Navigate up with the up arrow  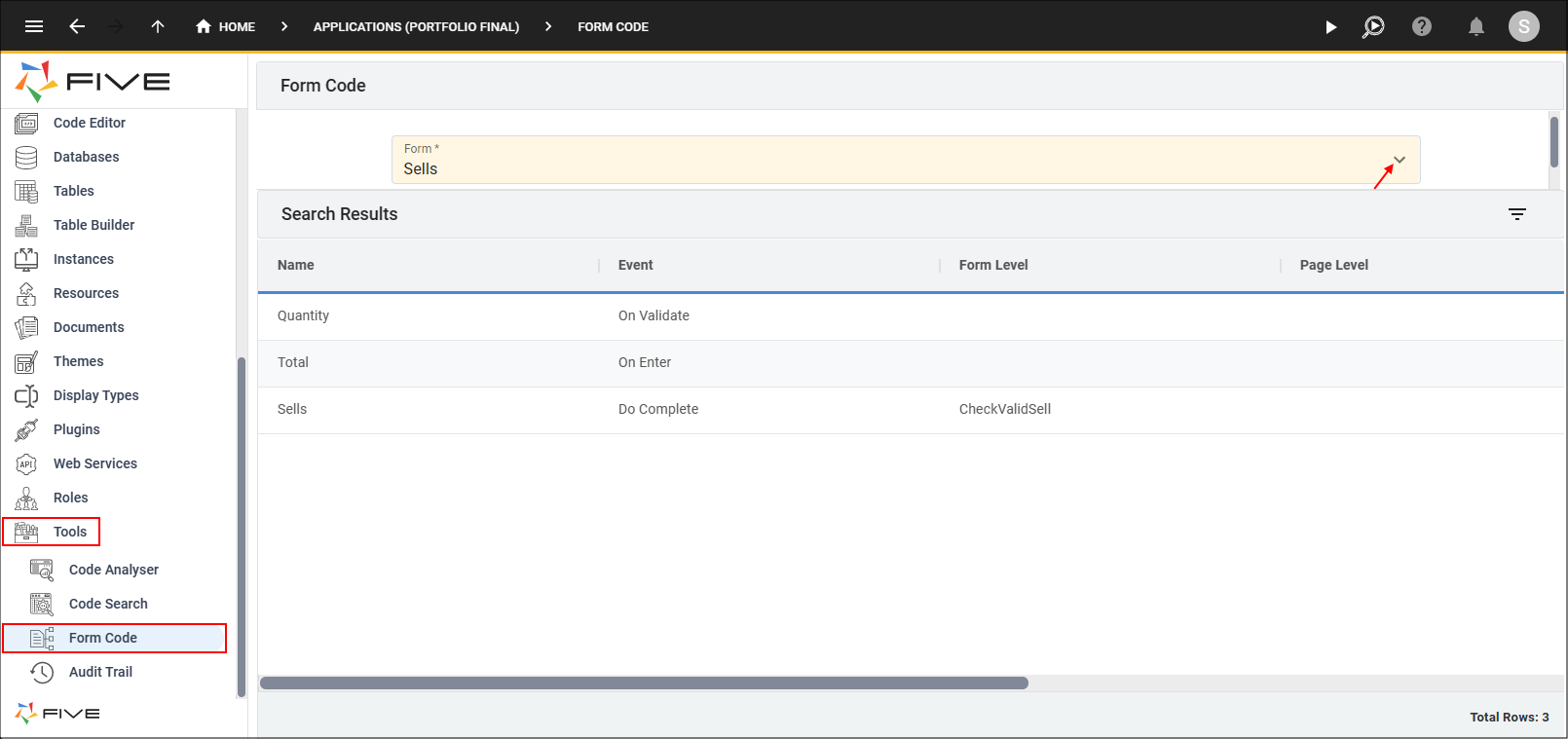click(x=158, y=26)
